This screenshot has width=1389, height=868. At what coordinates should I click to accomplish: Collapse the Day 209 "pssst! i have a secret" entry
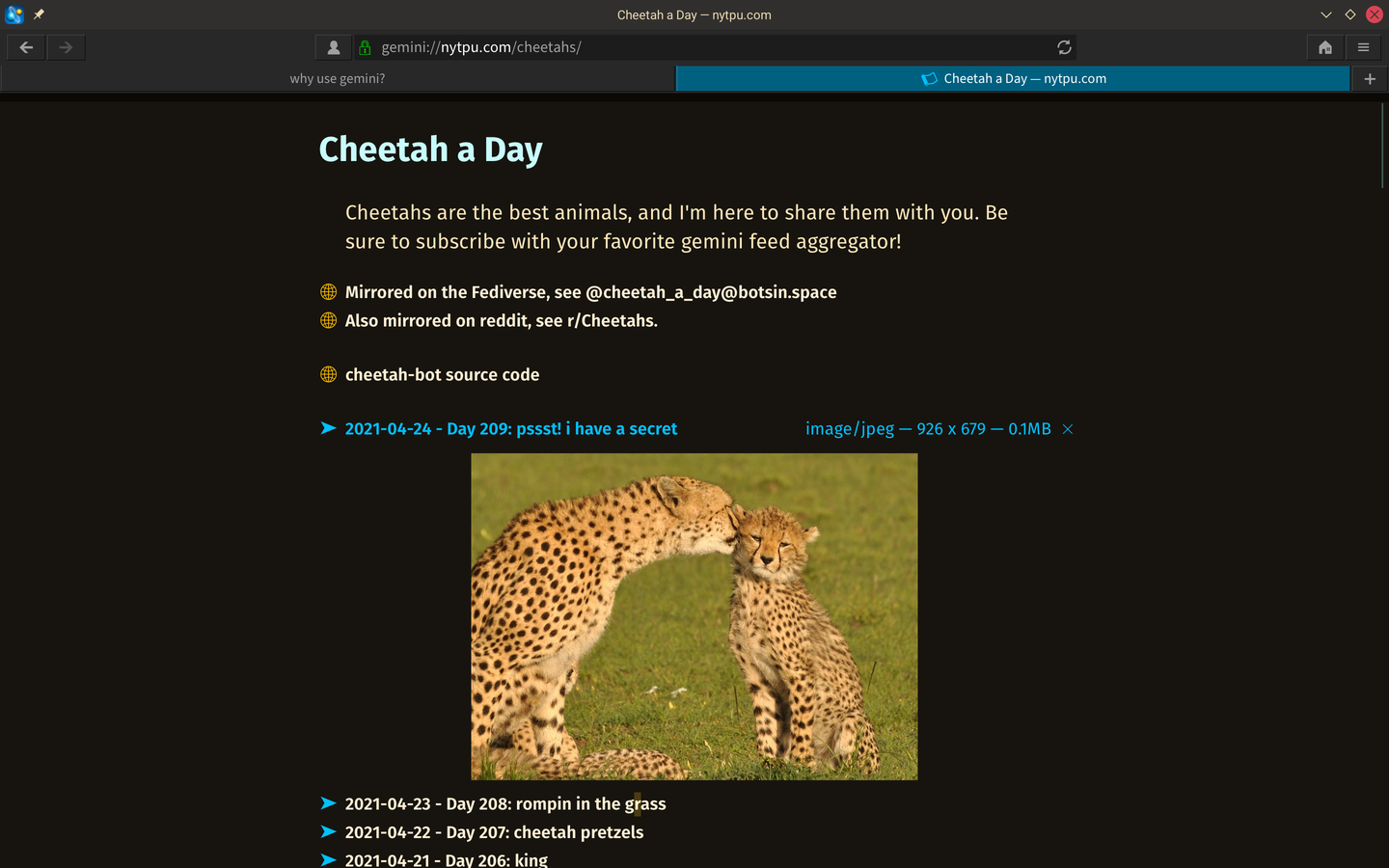tap(510, 429)
